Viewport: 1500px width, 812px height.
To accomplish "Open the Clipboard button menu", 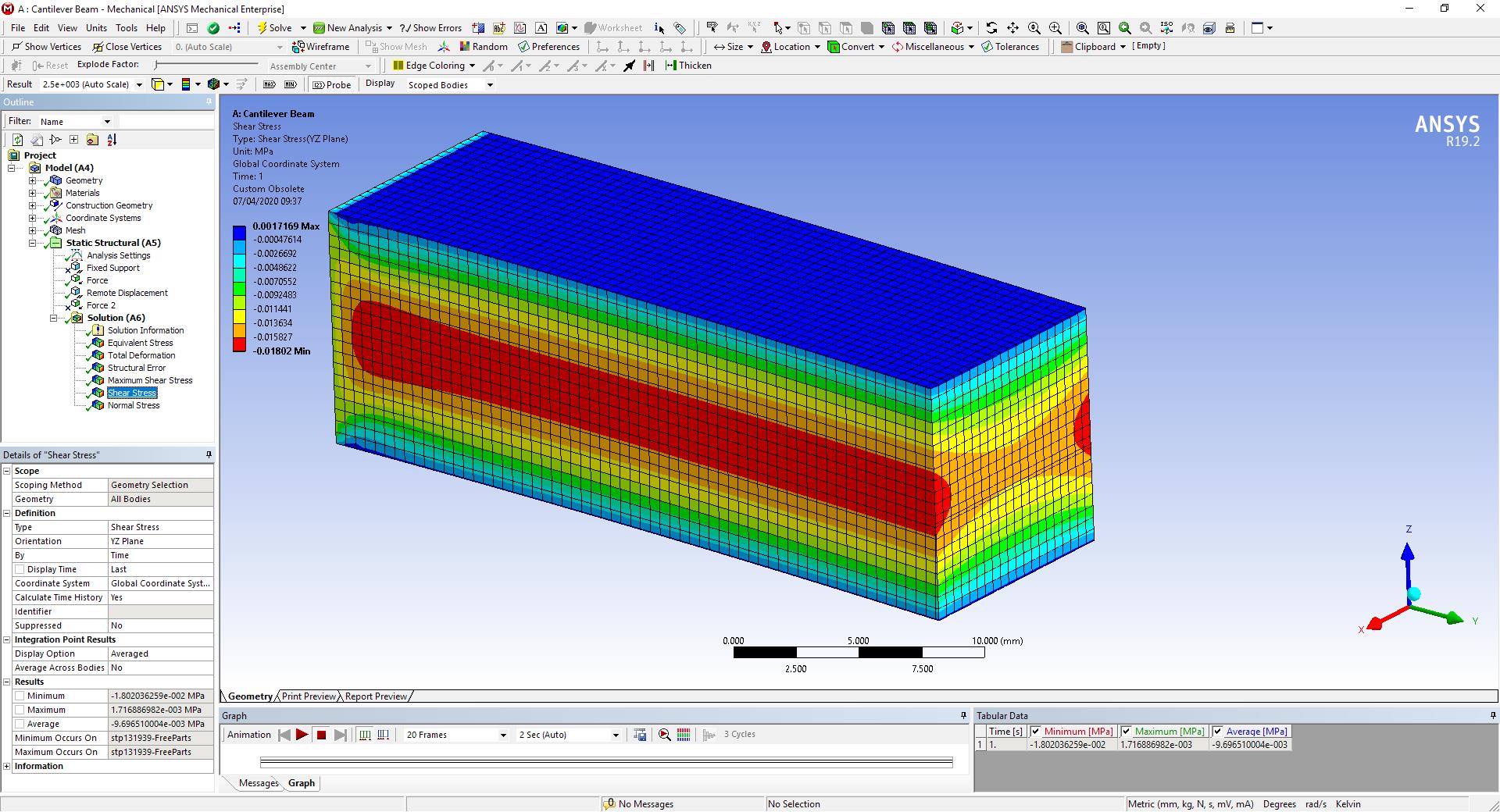I will pyautogui.click(x=1094, y=47).
